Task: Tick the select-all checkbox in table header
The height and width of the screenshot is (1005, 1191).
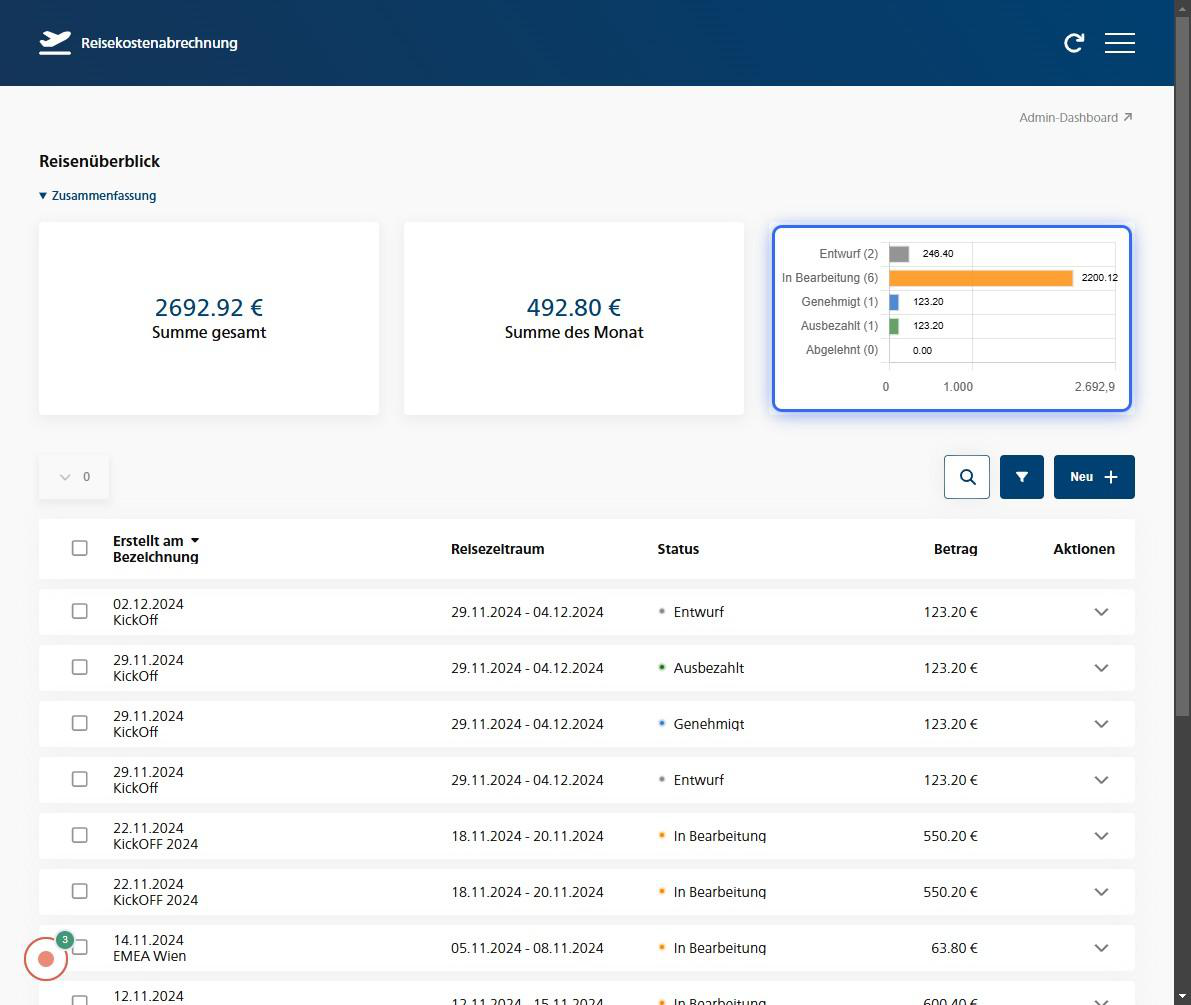Action: [x=80, y=548]
